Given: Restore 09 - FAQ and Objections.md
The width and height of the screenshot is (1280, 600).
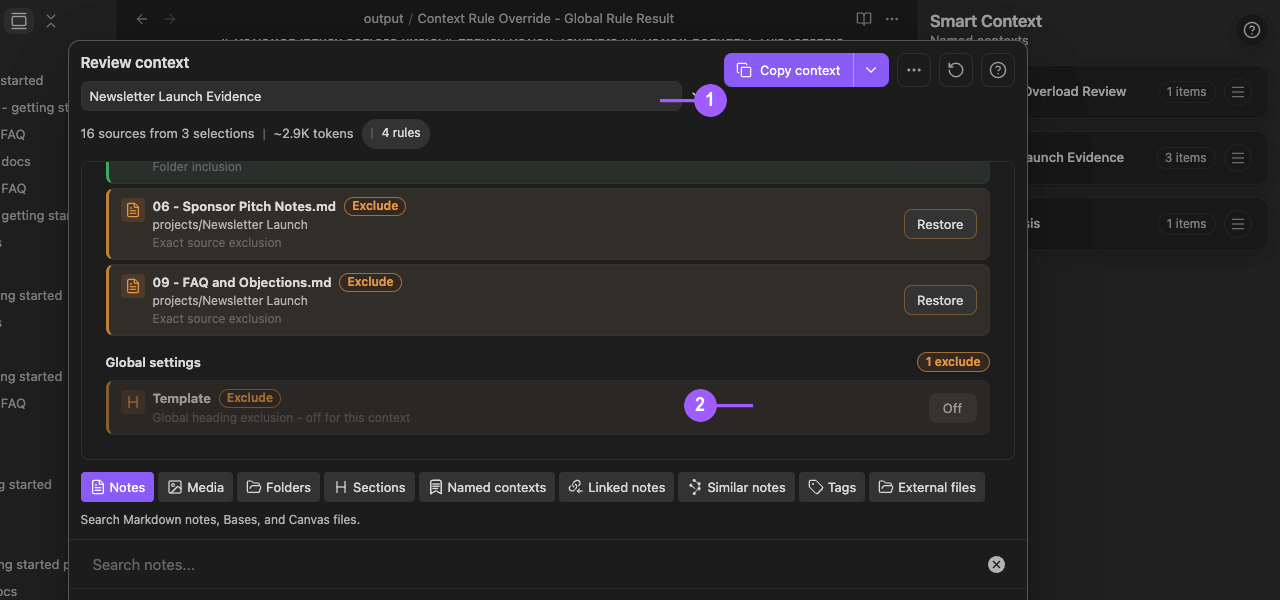Looking at the screenshot, I should coord(940,300).
